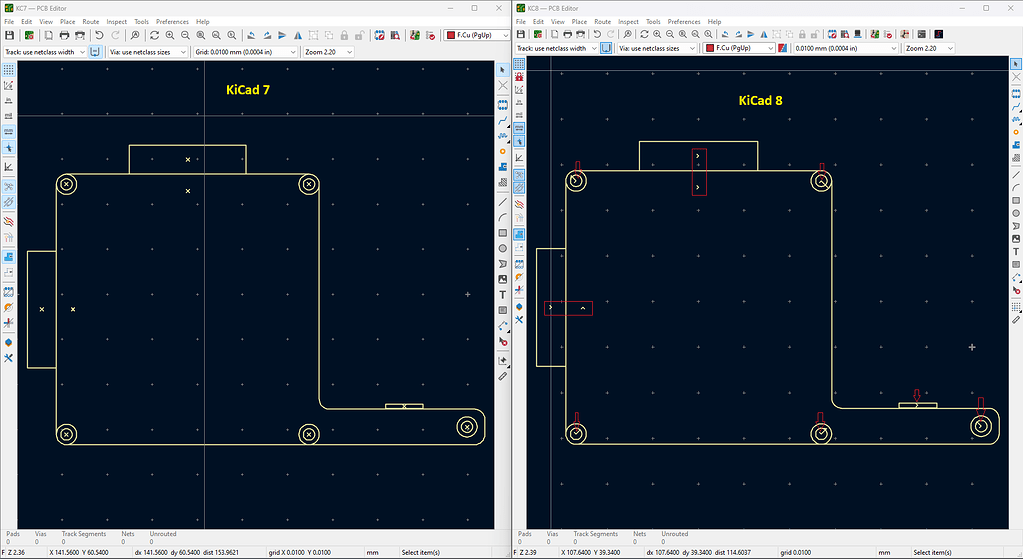Toggle polar coordinates in KiCad 7 left toolbar
Screen dimensions: 1023x559
coord(8,85)
